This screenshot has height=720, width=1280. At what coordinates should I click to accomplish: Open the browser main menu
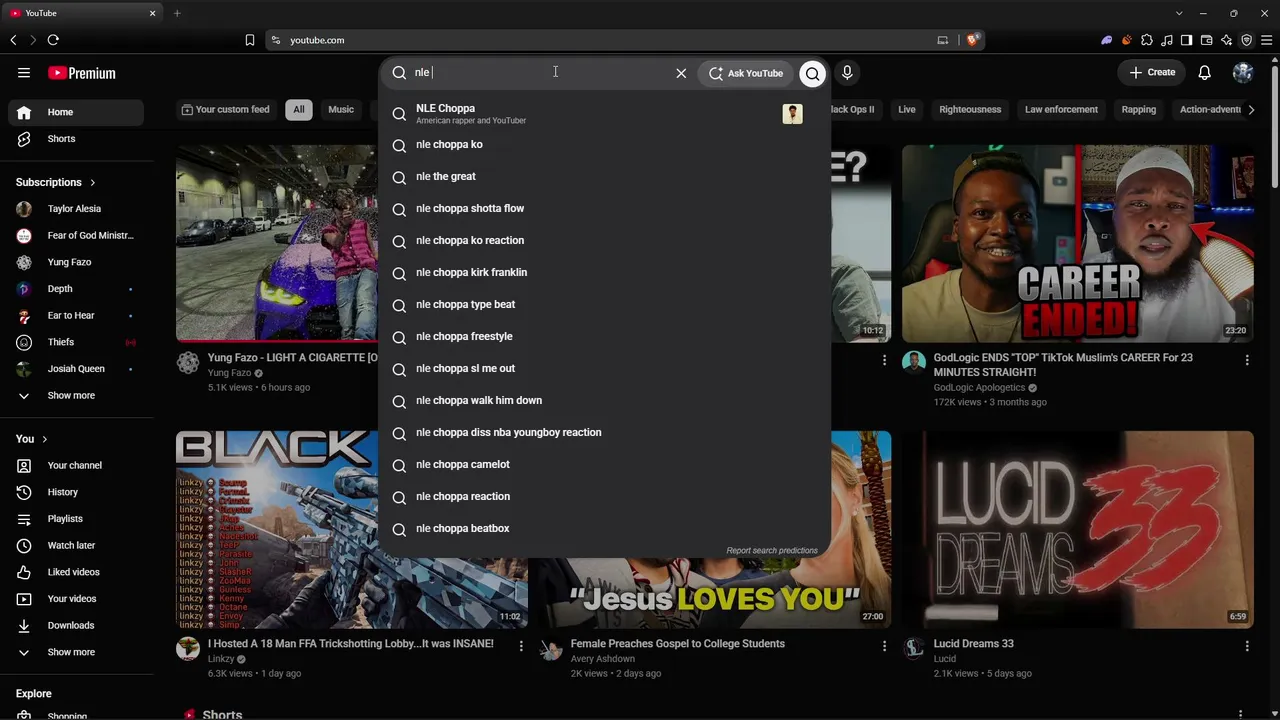(1267, 40)
